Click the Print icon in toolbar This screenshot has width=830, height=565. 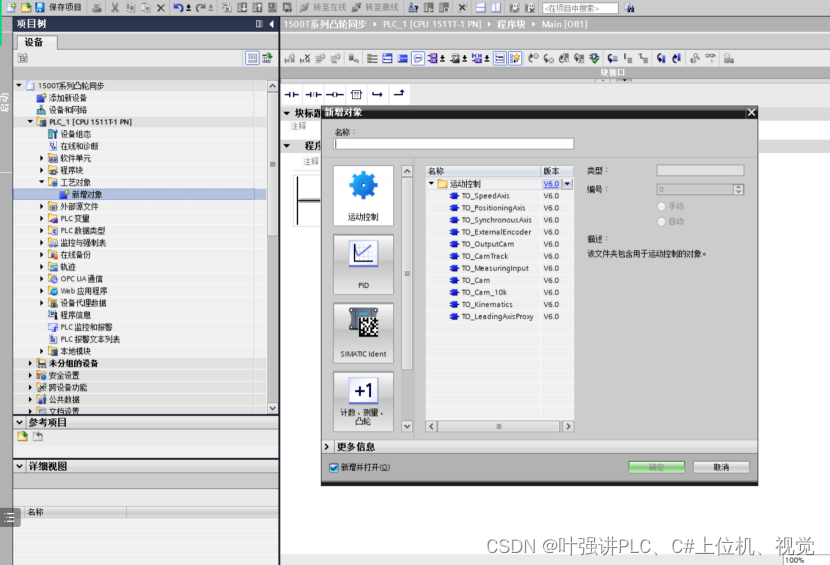point(96,7)
